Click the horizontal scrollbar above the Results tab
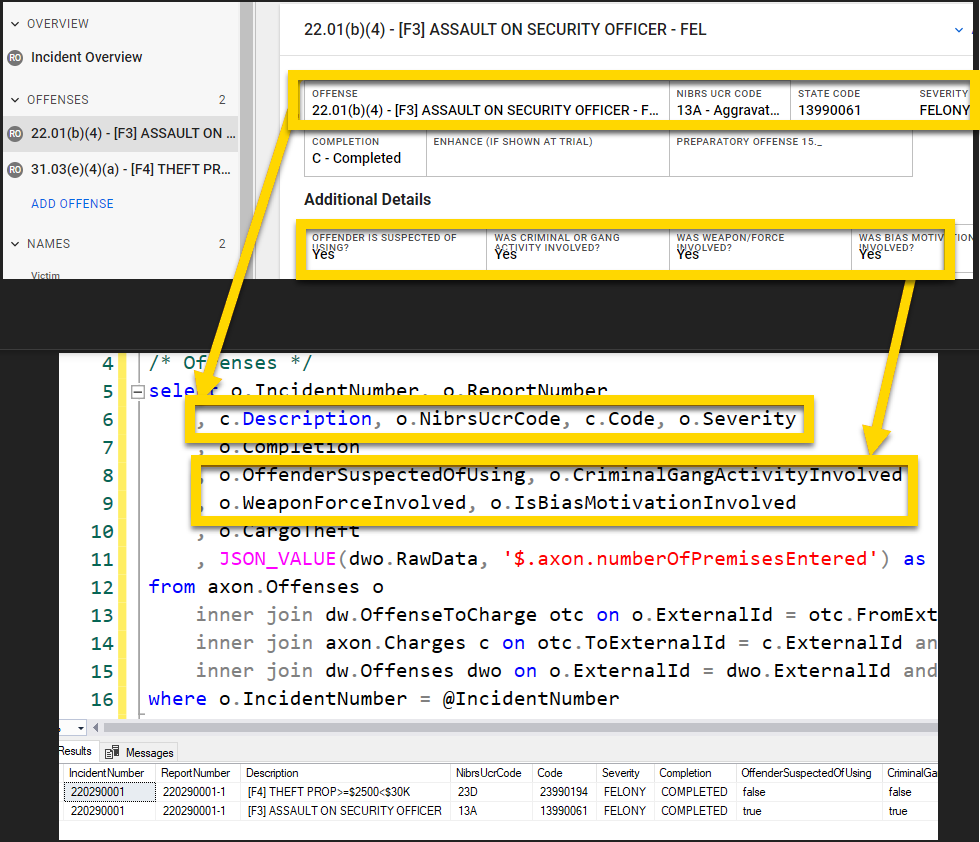The height and width of the screenshot is (842, 980). pos(500,728)
